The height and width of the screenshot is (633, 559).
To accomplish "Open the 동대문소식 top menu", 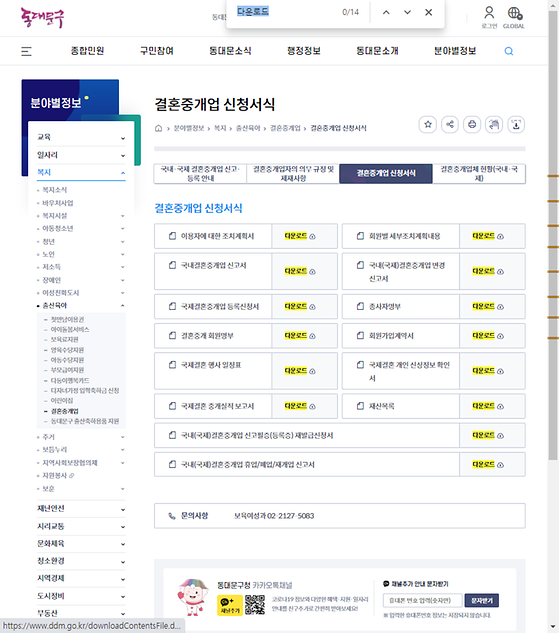I will click(x=230, y=51).
